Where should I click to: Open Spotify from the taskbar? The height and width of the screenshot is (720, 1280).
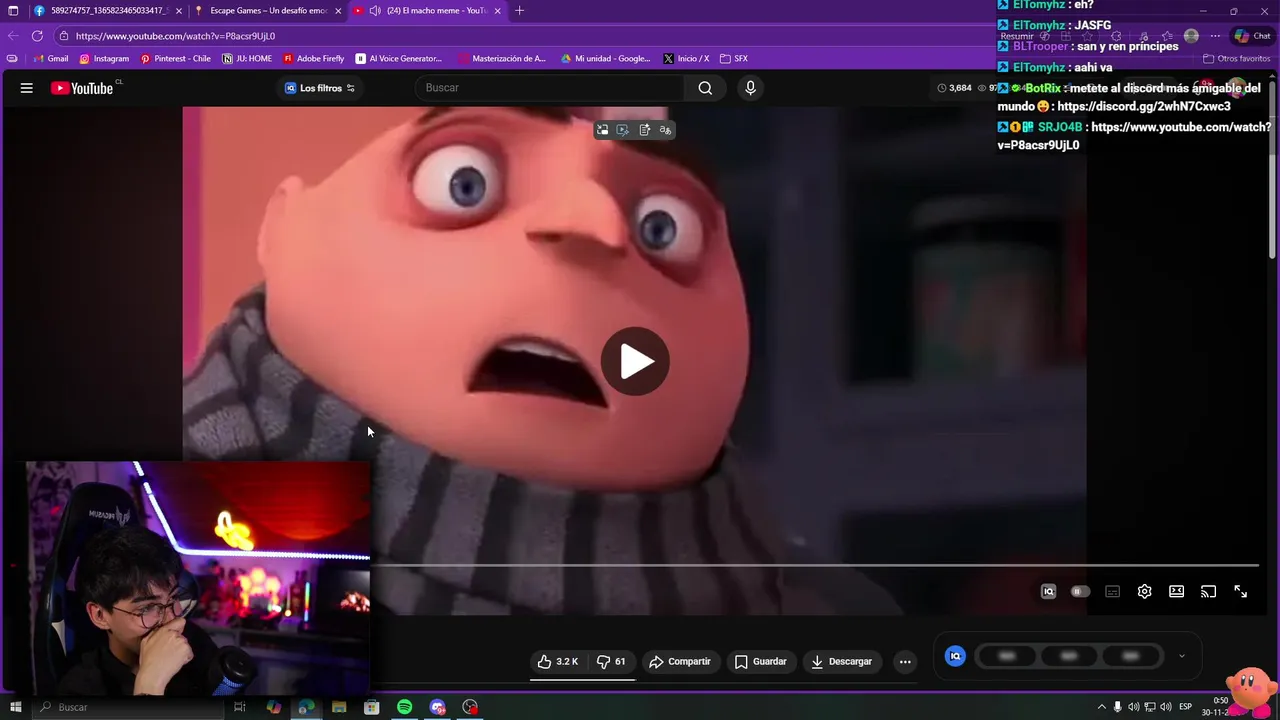404,707
